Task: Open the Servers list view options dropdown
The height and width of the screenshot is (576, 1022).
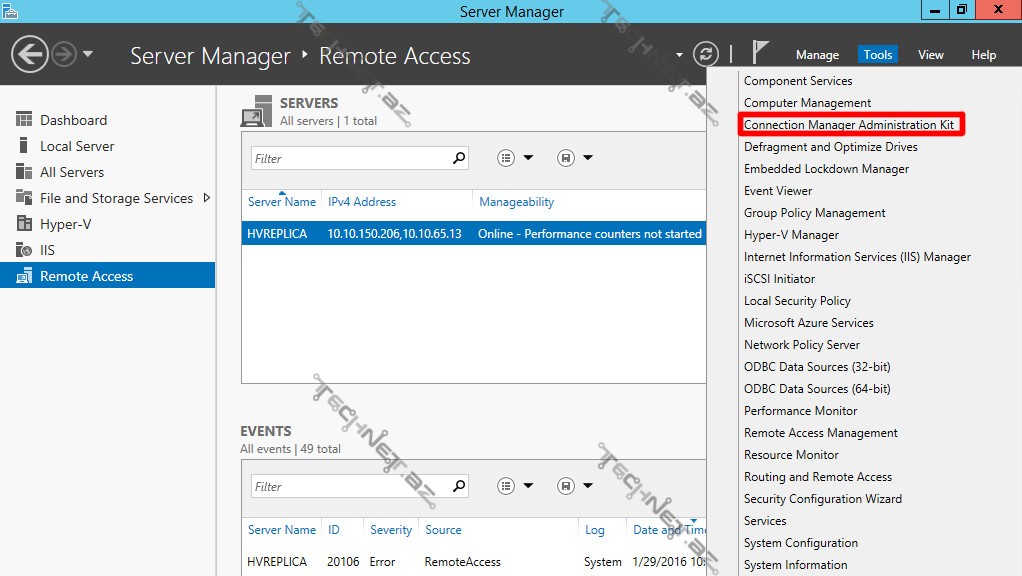Action: (515, 158)
